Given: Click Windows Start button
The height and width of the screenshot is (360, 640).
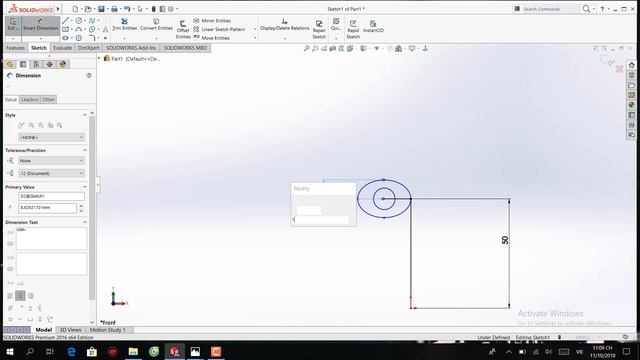Looking at the screenshot, I should [x=9, y=351].
